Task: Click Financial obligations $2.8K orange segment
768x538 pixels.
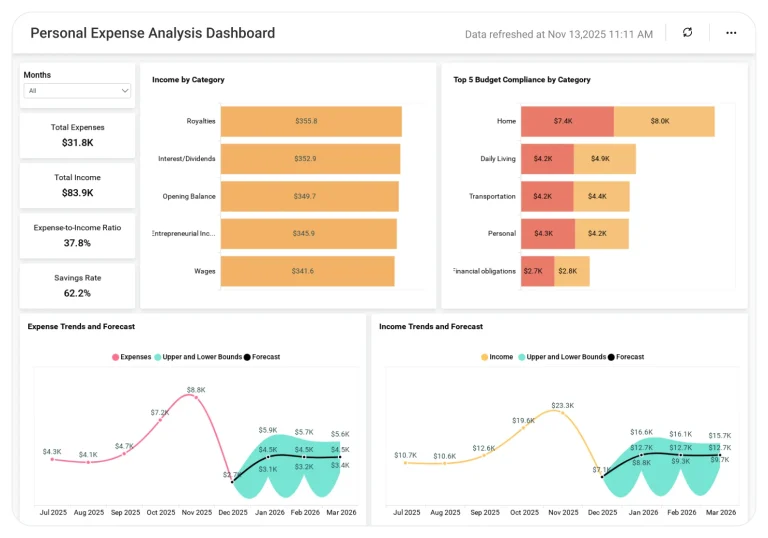Action: [x=572, y=271]
